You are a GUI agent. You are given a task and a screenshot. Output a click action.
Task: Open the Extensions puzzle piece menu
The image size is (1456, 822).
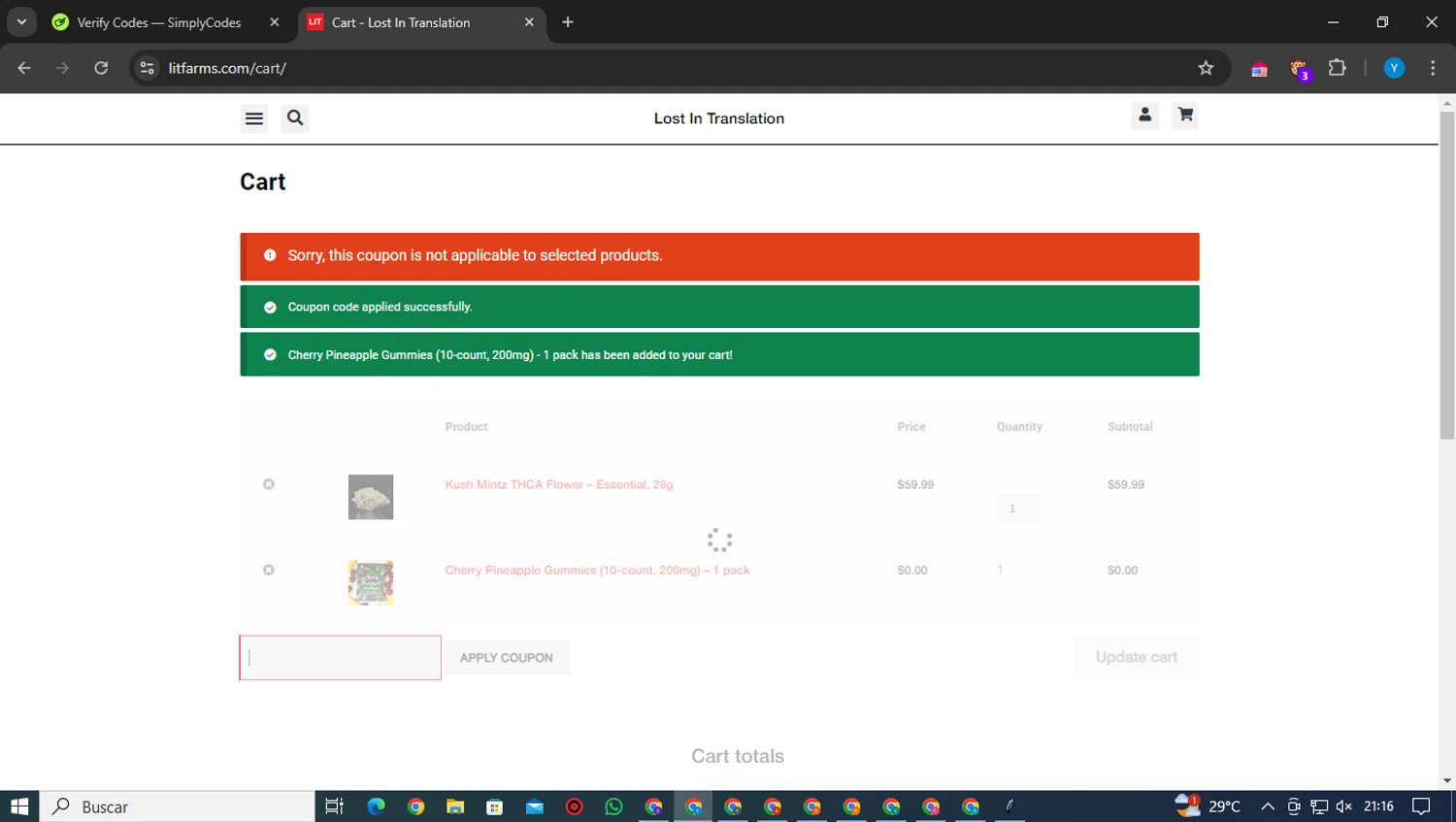coord(1337,68)
